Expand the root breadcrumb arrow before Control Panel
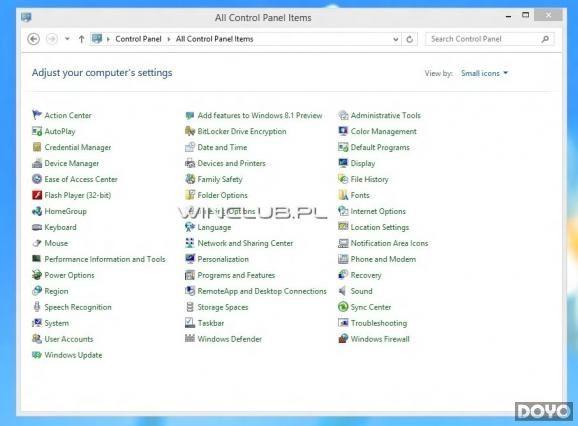The image size is (578, 426). tap(108, 39)
